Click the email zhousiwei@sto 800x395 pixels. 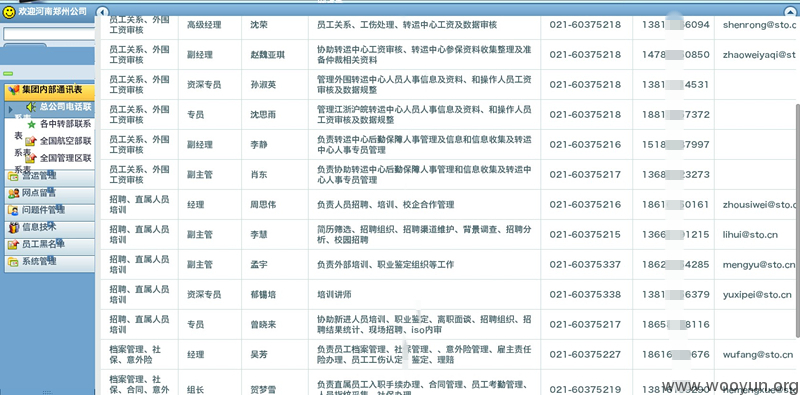[x=759, y=205]
